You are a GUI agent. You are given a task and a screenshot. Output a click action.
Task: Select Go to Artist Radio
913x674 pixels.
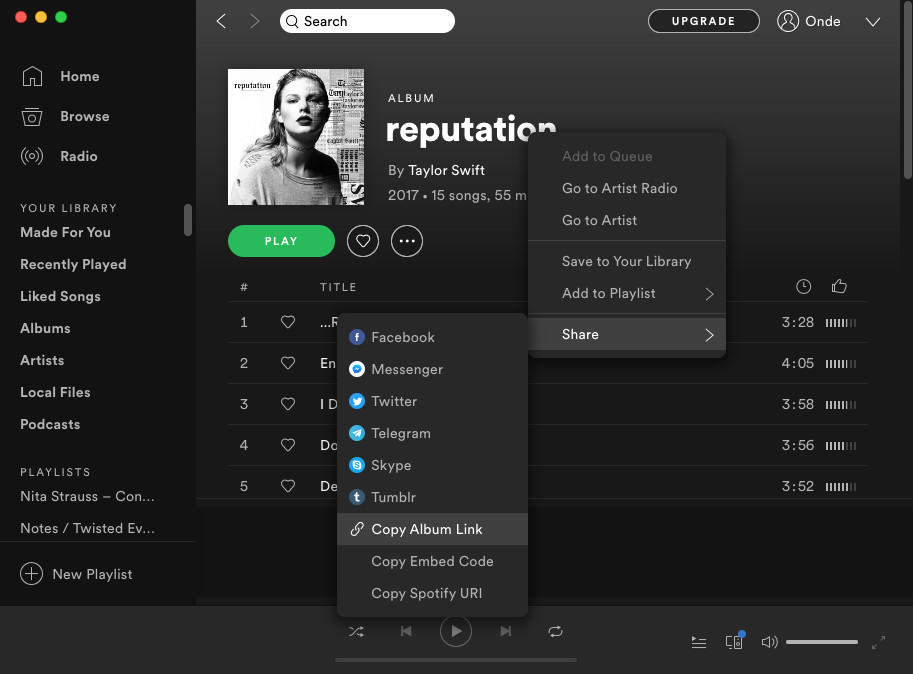coord(627,188)
